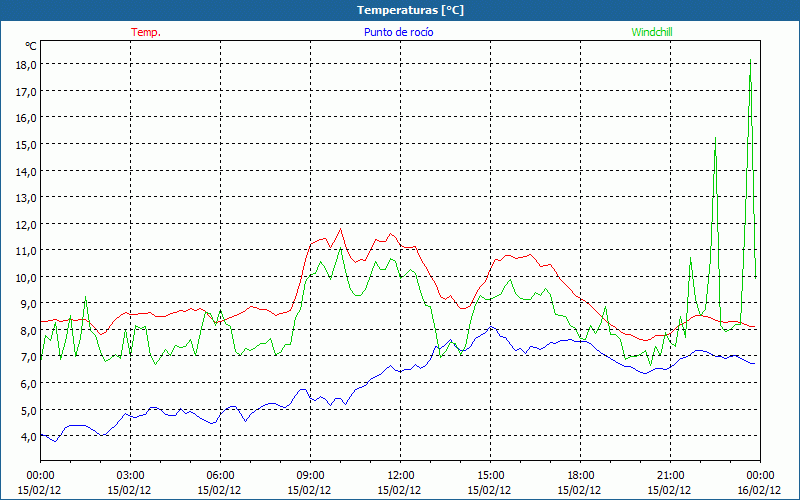Viewport: 800px width, 500px height.
Task: Click the 09:00 time axis label
Action: click(310, 476)
